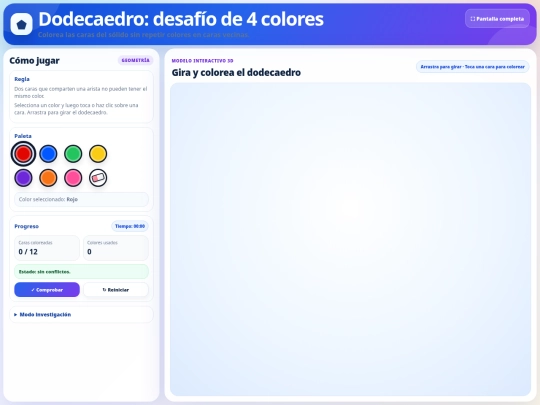Screen dimensions: 540x405
Task: Click the 3D dodecahedron canvas area
Action: (x=350, y=239)
